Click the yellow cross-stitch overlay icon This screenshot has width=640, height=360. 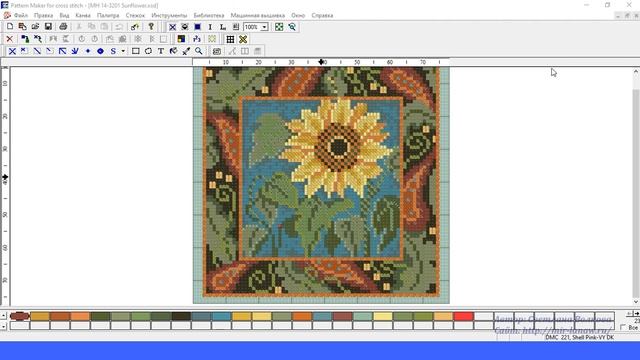point(243,39)
